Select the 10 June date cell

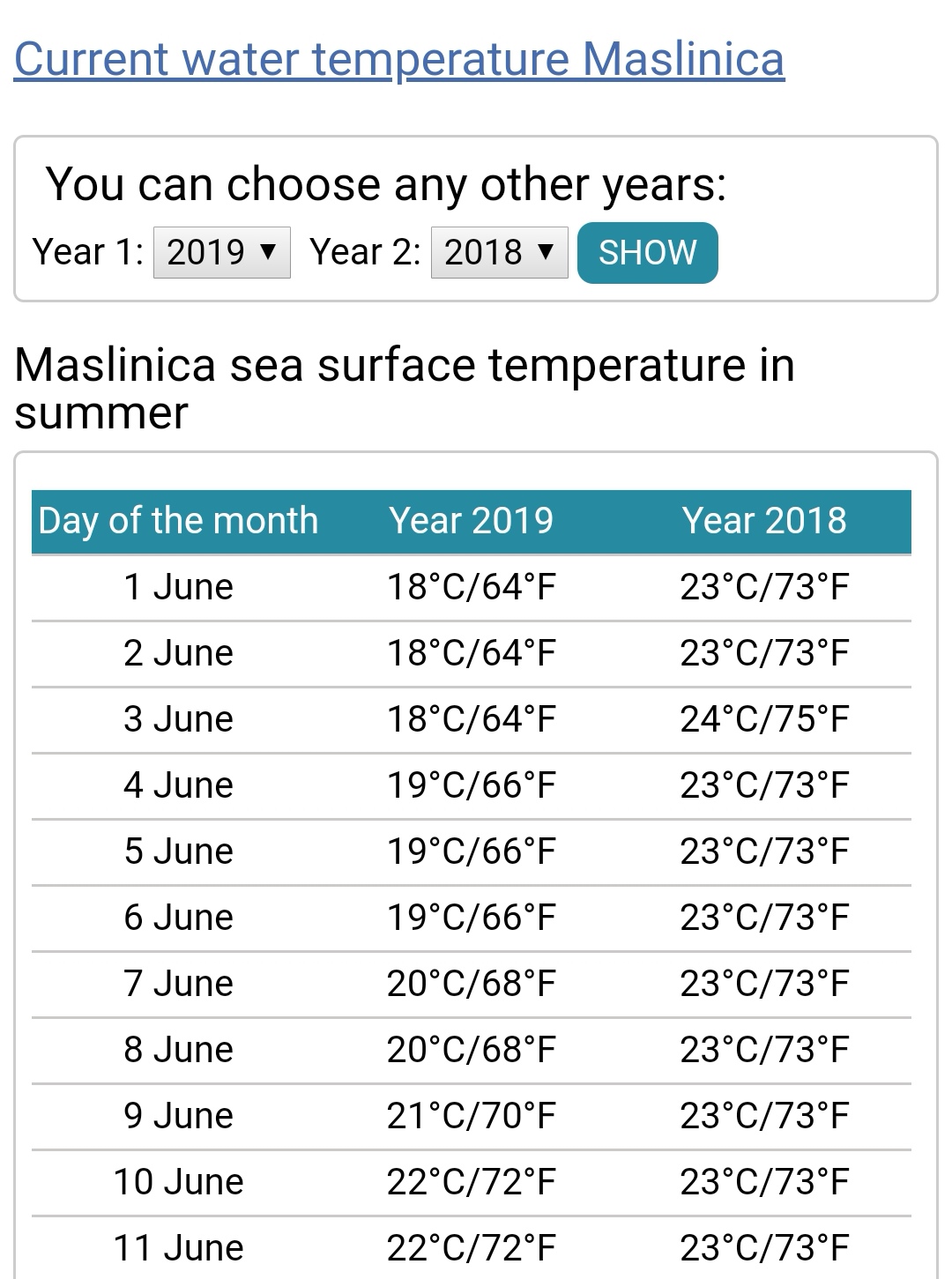click(178, 1182)
